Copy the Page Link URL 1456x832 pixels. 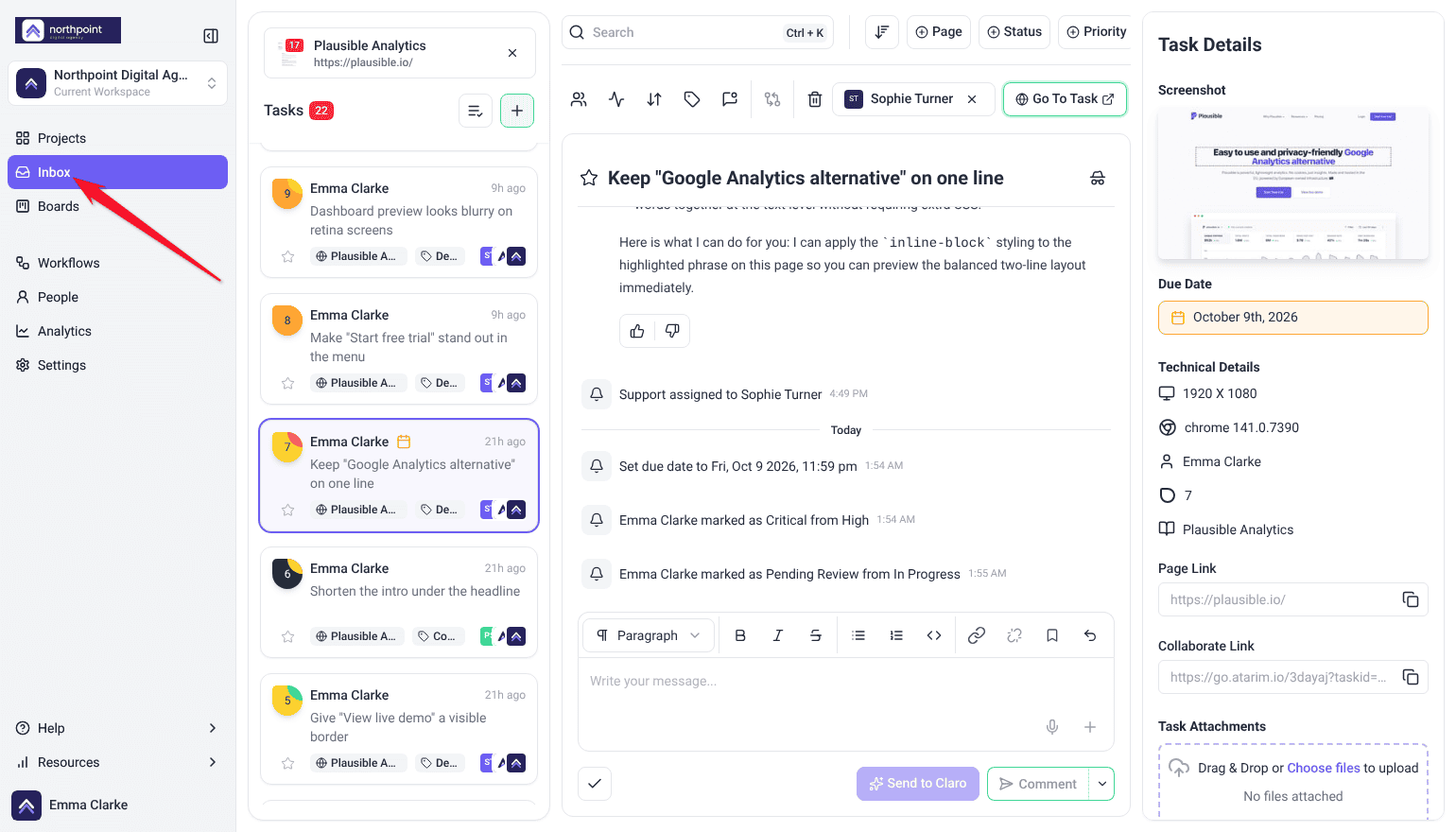pos(1411,599)
